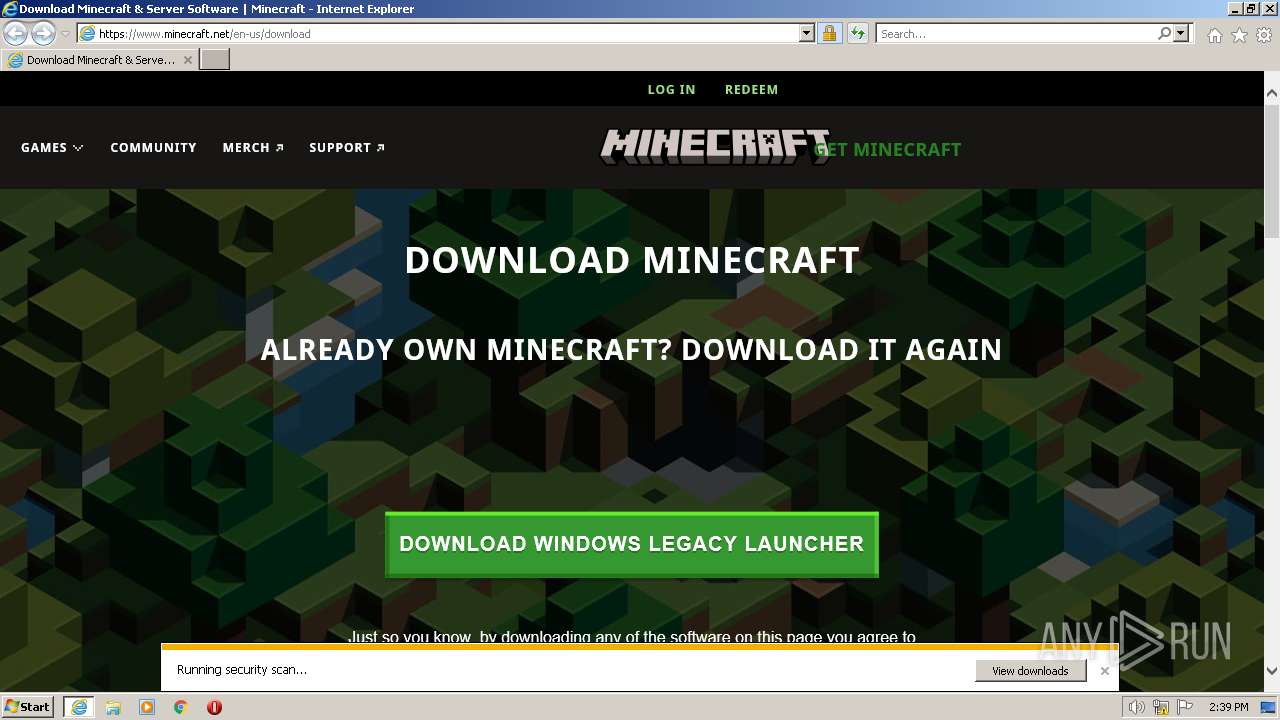Click the Minecraft logo

[714, 146]
